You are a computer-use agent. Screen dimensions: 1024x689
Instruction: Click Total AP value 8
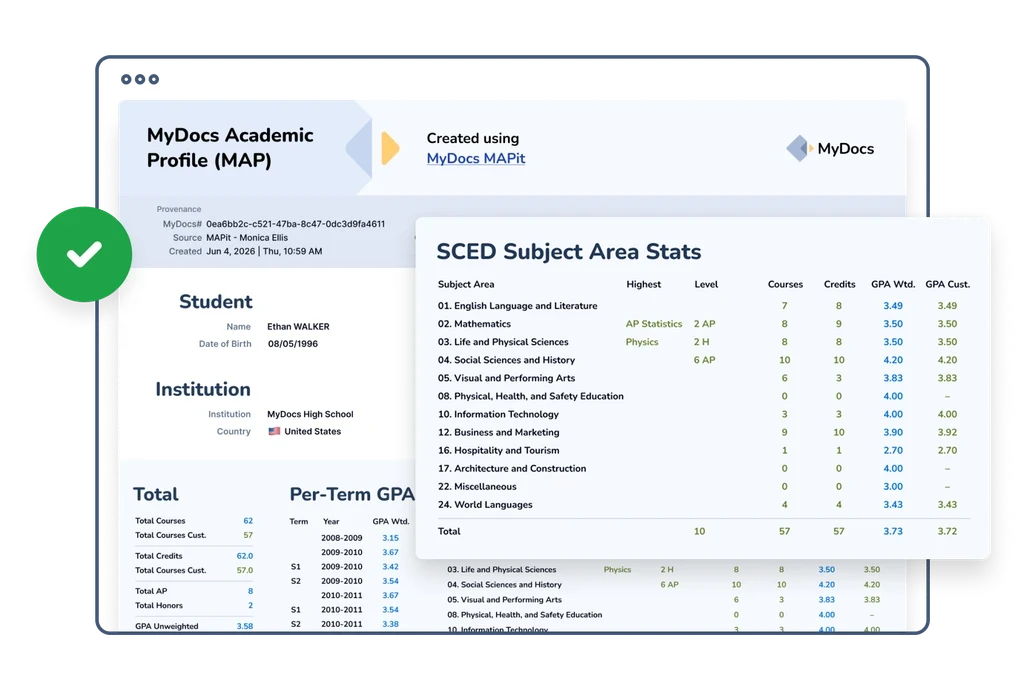(x=250, y=591)
